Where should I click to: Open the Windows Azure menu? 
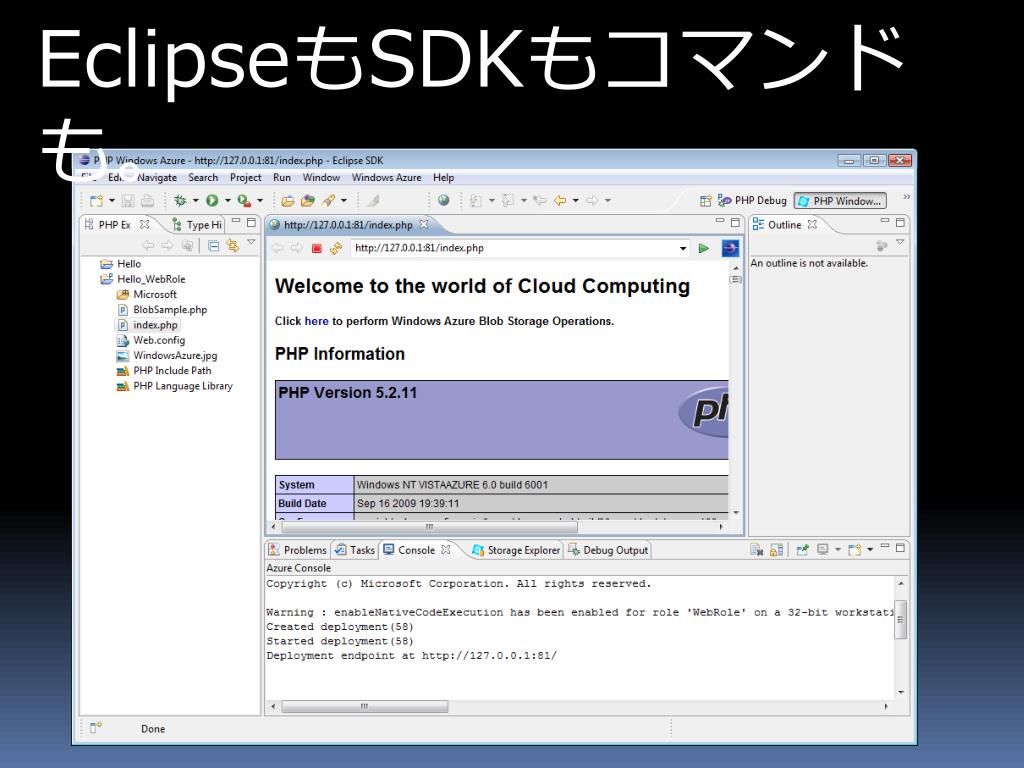pyautogui.click(x=387, y=178)
